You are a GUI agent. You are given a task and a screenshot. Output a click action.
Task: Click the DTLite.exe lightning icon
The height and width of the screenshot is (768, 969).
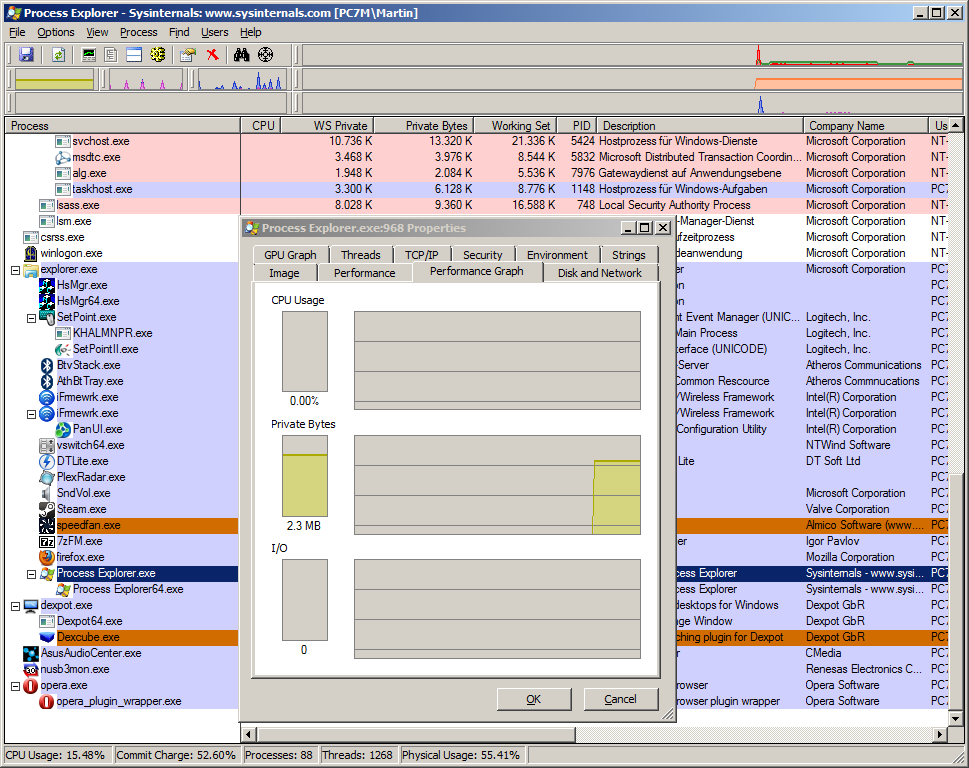(47, 461)
